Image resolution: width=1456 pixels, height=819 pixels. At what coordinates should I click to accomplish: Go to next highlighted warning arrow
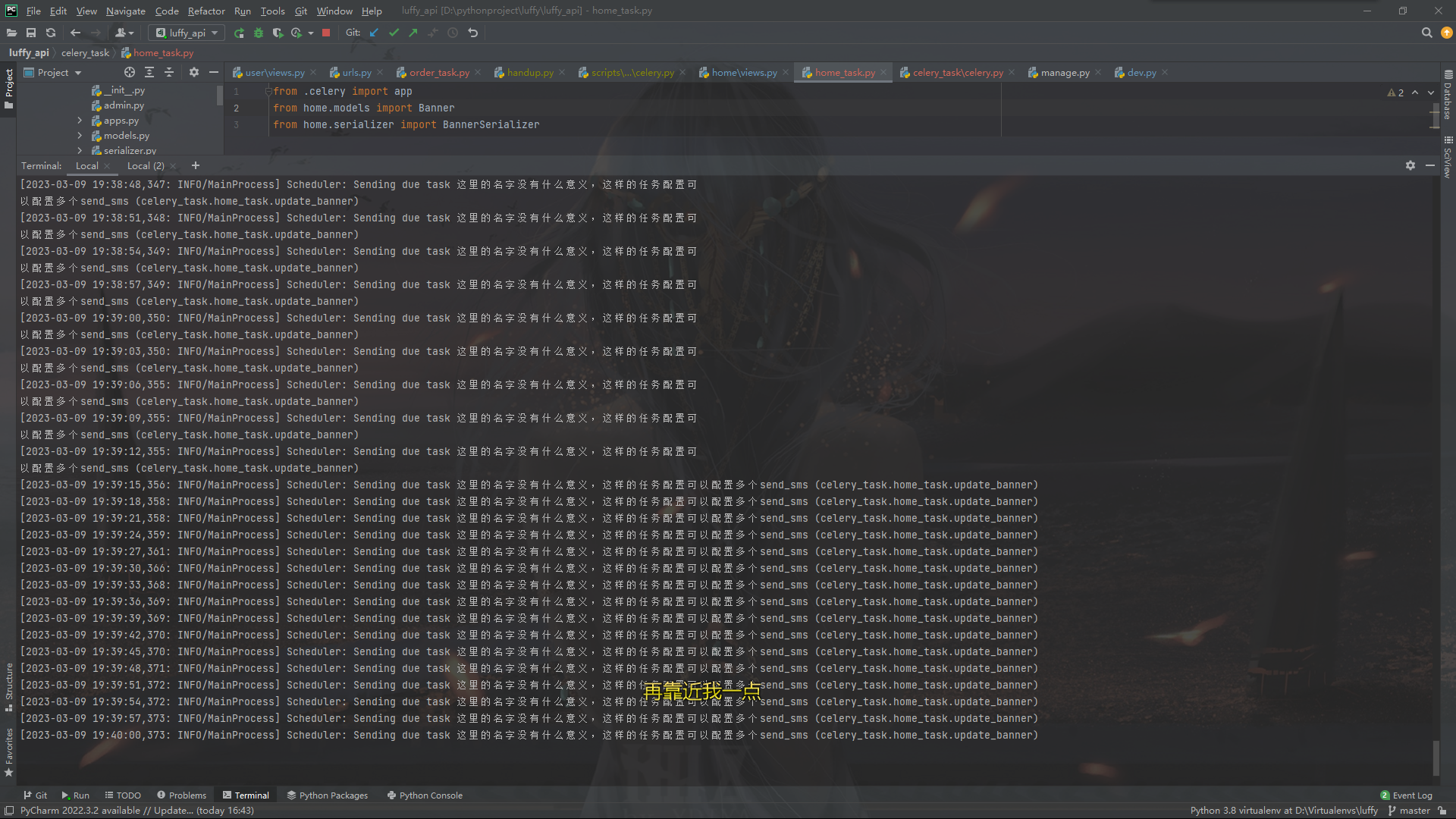pos(1431,93)
